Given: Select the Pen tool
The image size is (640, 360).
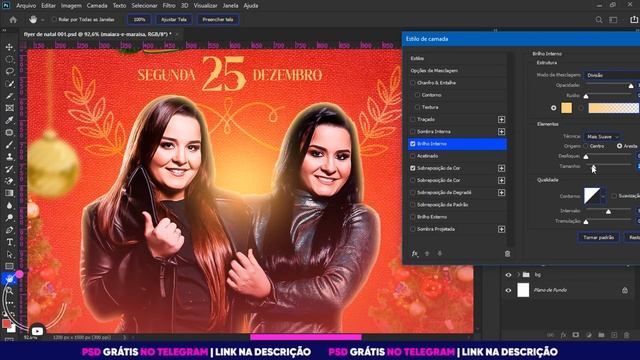Looking at the screenshot, I should pos(9,230).
